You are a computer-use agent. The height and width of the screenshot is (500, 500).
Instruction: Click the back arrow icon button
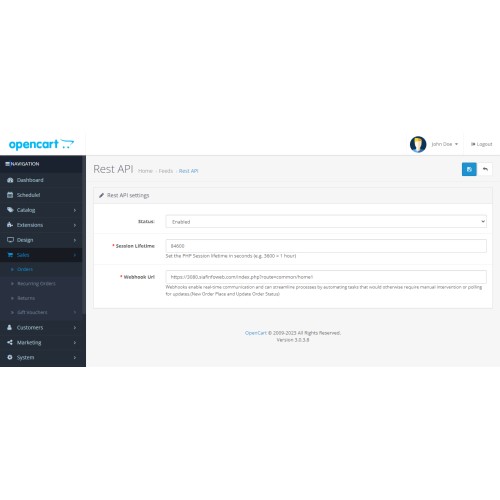[x=485, y=169]
